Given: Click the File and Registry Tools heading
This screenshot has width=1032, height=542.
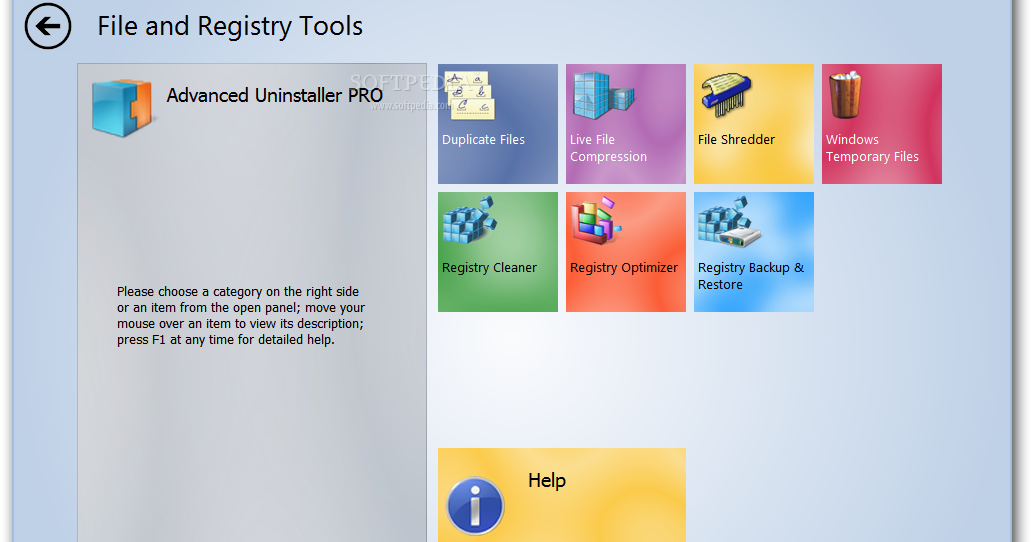Looking at the screenshot, I should click(230, 26).
